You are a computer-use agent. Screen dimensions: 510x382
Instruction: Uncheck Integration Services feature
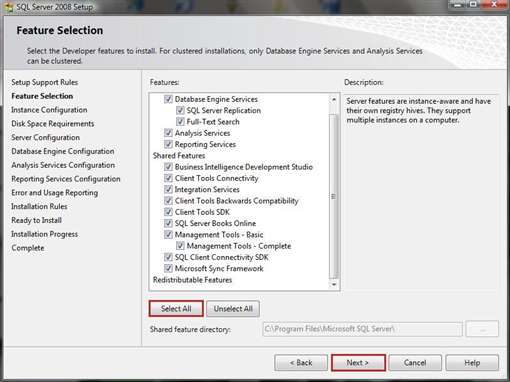(168, 189)
